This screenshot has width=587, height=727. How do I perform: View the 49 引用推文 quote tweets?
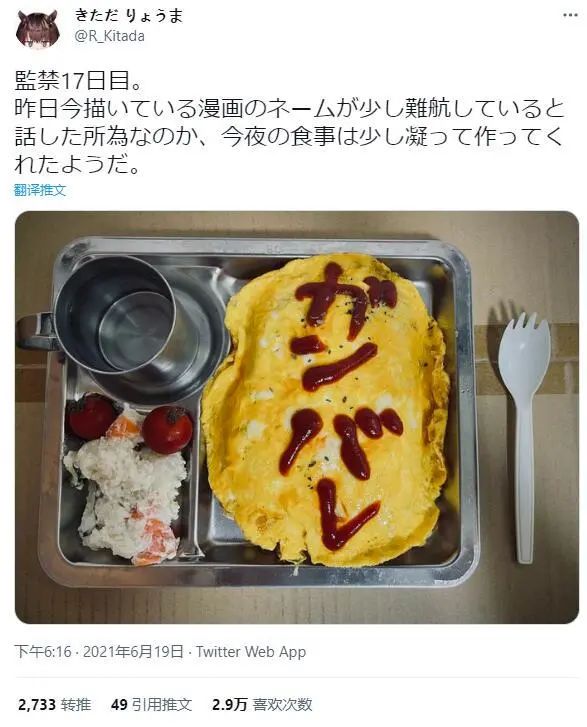[152, 705]
